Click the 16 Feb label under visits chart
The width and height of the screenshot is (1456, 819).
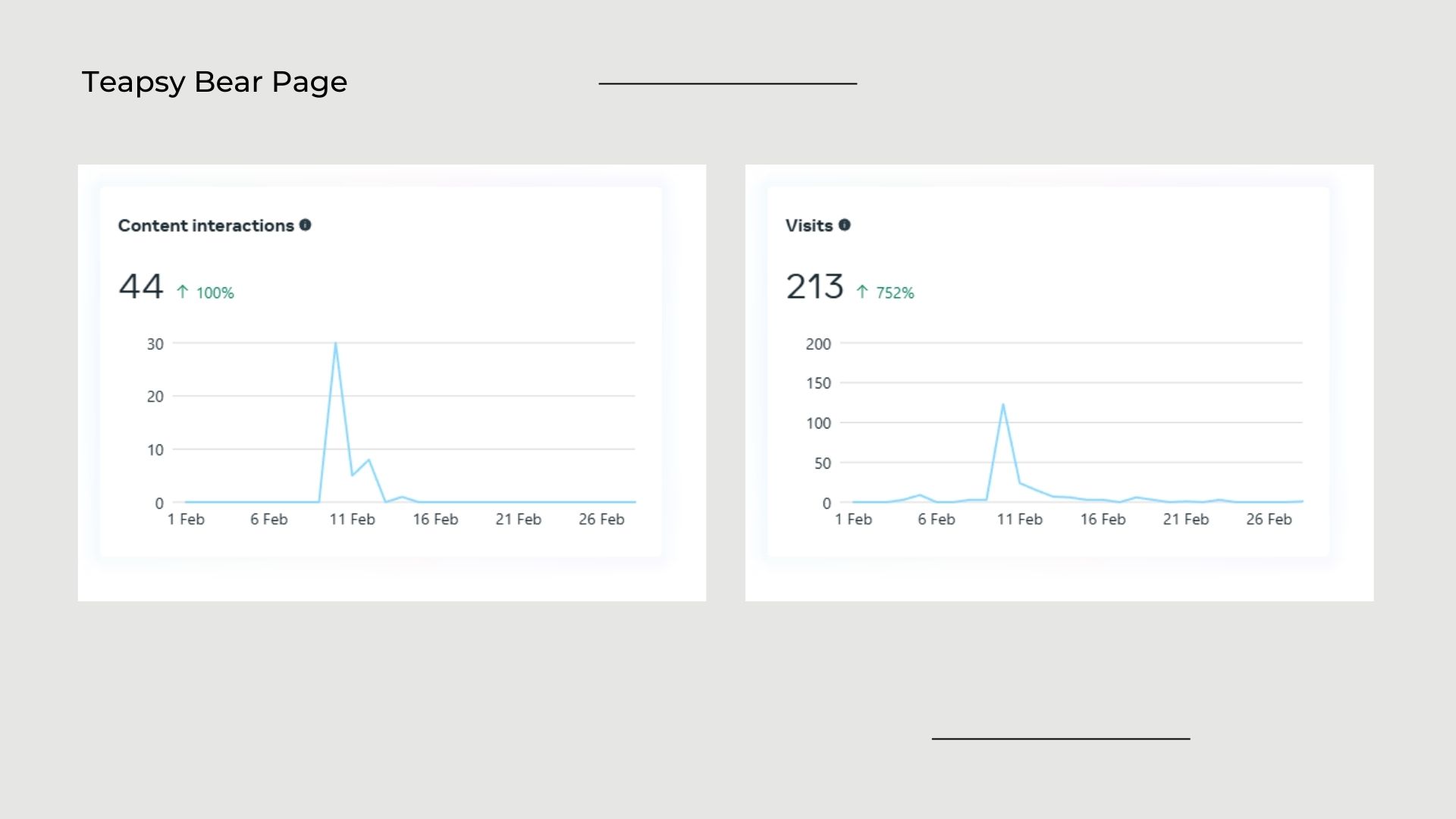[1103, 519]
